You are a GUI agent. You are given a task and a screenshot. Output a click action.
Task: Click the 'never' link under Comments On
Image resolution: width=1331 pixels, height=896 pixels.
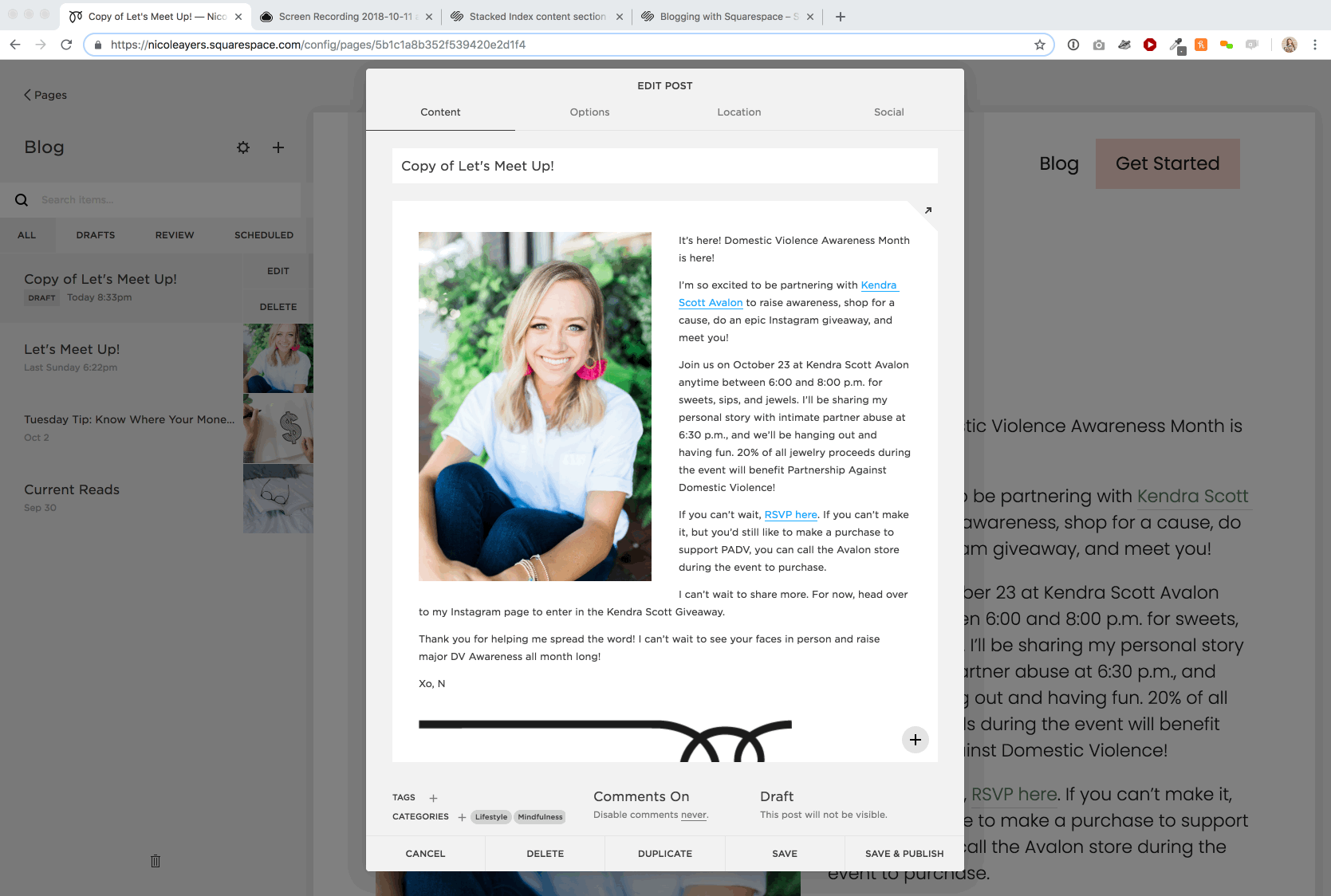point(694,815)
